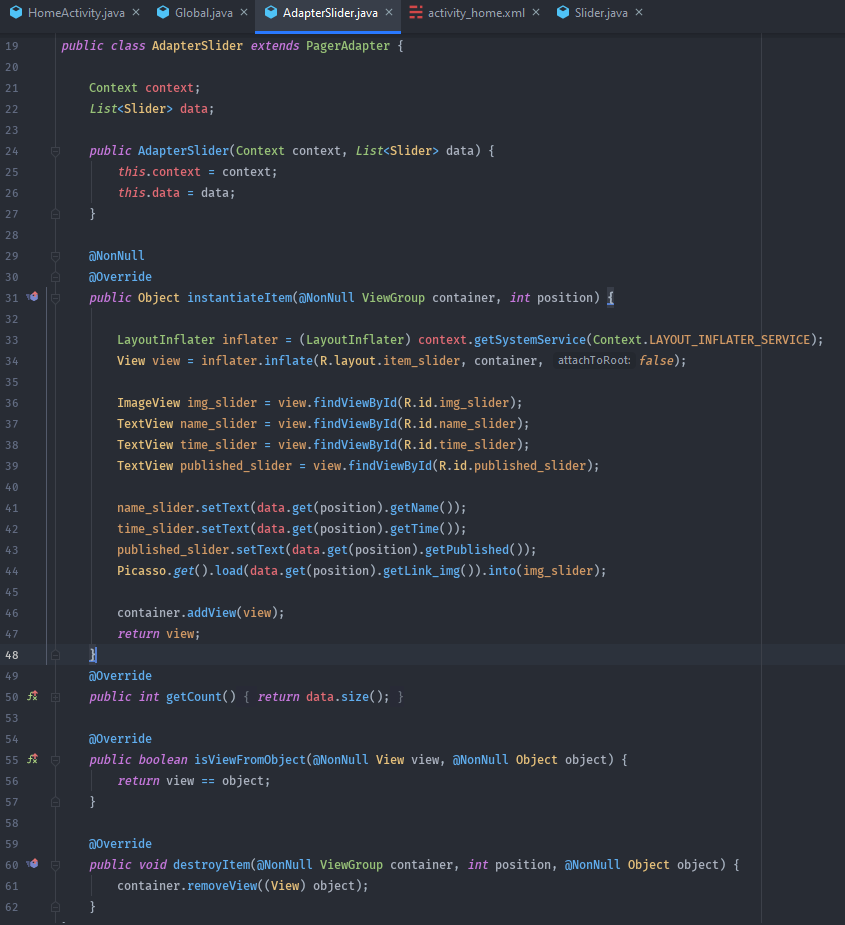This screenshot has width=845, height=925.
Task: Collapse the AdapterSlider constructor at line 24
Action: coord(55,152)
